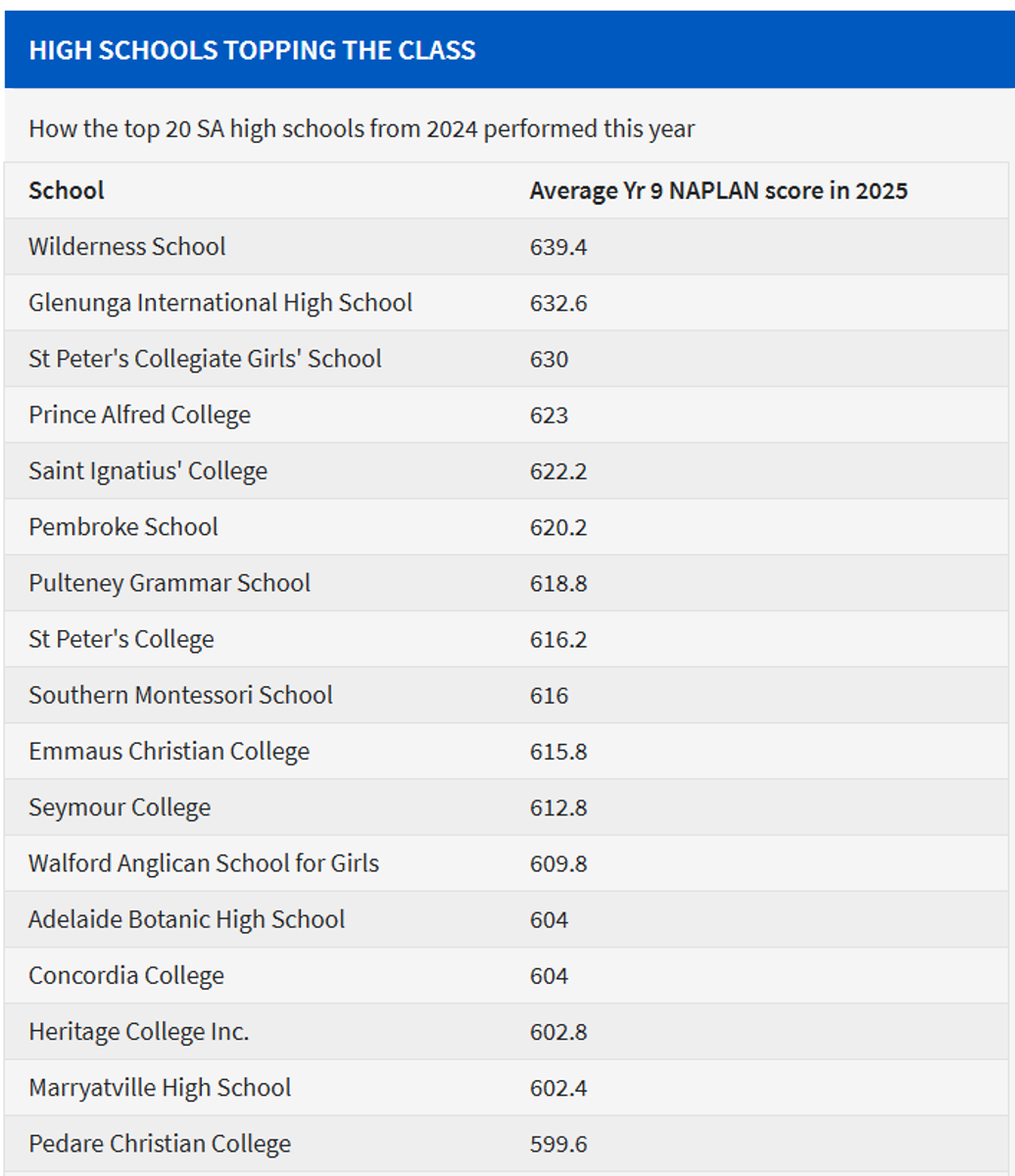Click Marryatville High School's 602.4 score

(x=558, y=1088)
